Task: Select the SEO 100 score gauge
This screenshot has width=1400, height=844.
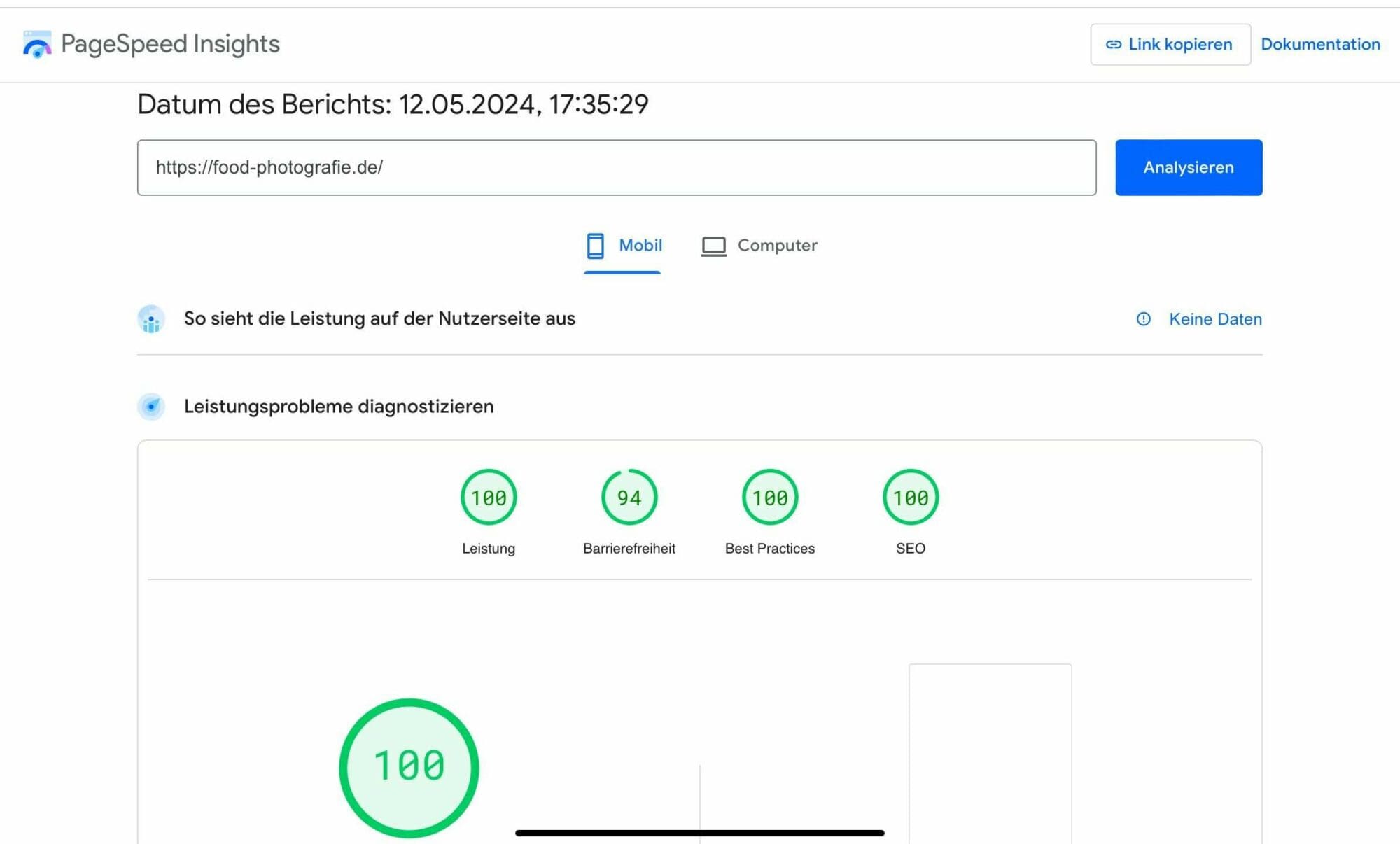Action: 910,498
